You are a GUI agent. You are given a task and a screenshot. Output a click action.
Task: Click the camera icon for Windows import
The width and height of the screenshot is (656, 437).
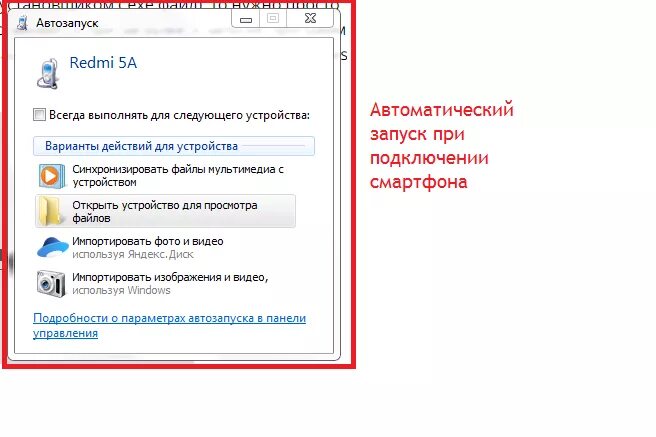tap(51, 284)
